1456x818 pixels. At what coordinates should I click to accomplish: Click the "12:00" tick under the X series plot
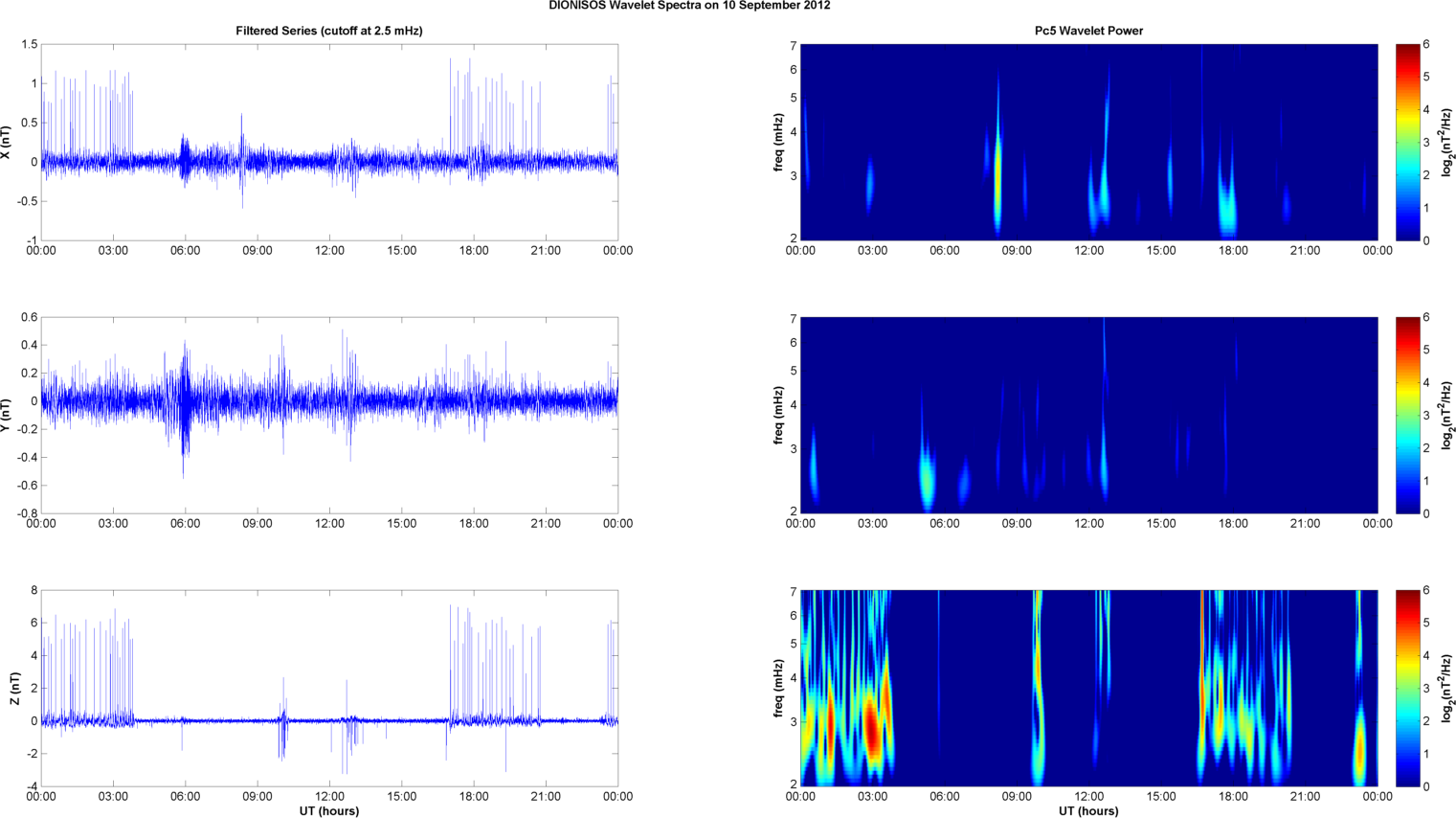coord(329,251)
